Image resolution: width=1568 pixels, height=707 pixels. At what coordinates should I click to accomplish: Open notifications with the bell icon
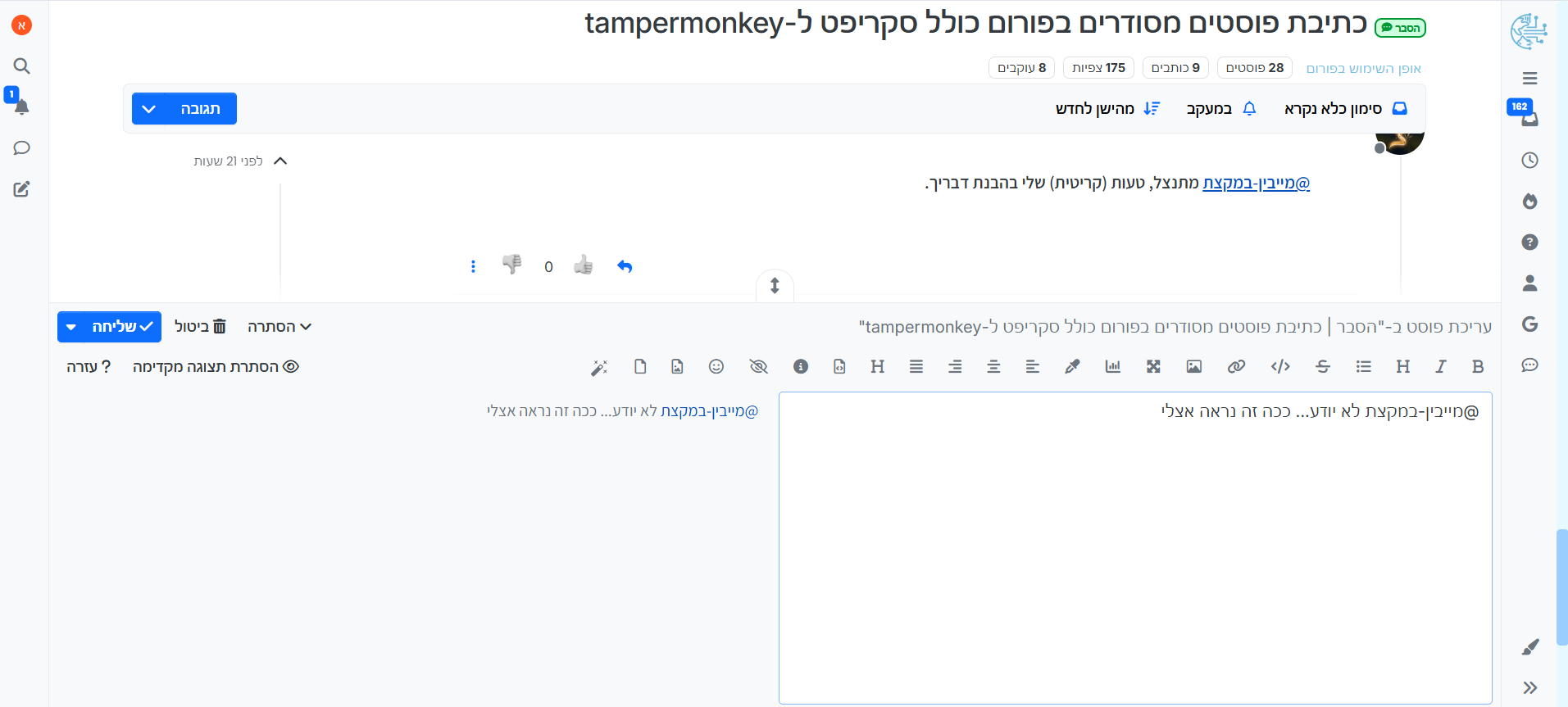click(x=22, y=107)
